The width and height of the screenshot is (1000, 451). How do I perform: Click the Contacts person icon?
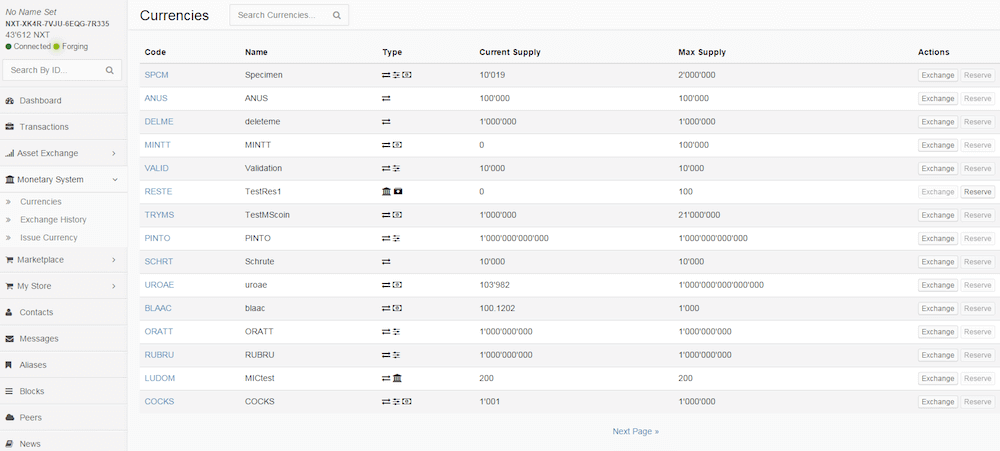point(10,313)
